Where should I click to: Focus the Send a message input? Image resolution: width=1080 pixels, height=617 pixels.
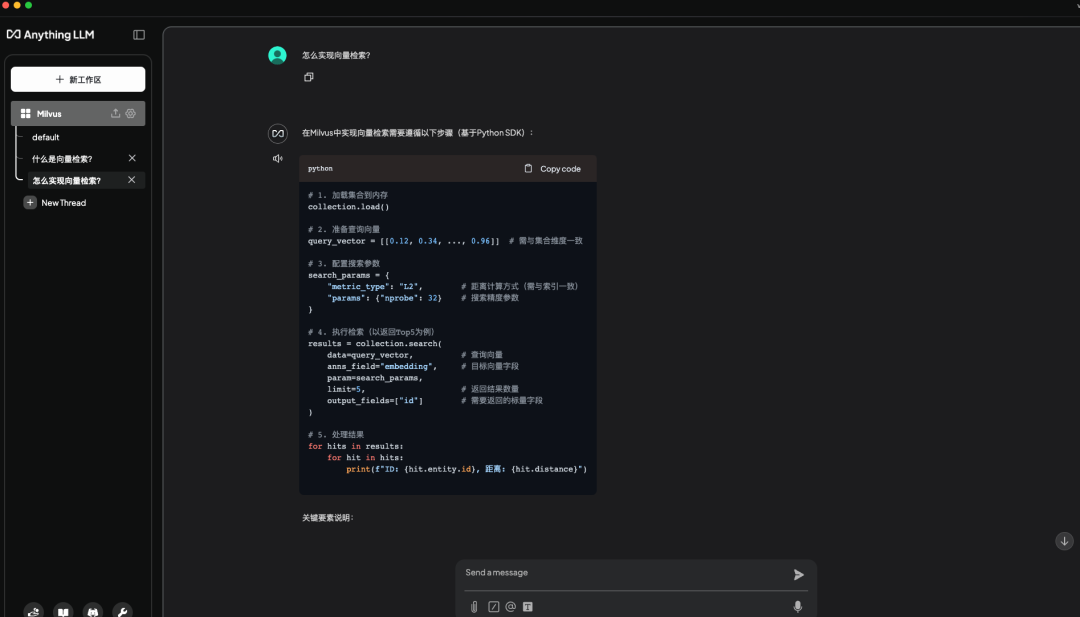pos(620,573)
